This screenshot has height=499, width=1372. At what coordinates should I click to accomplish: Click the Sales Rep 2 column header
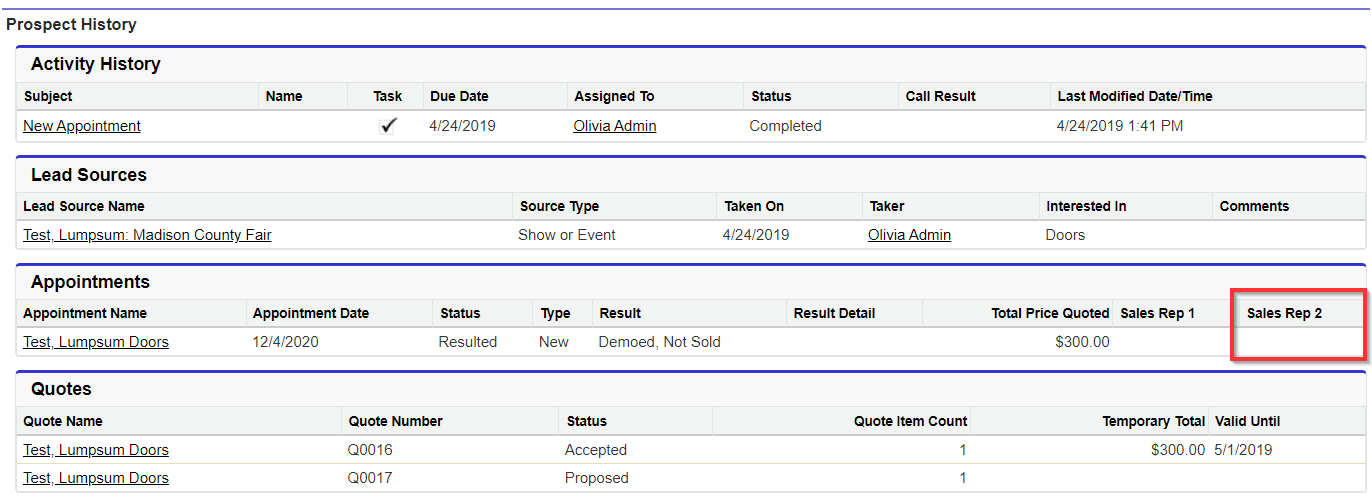pos(1284,313)
